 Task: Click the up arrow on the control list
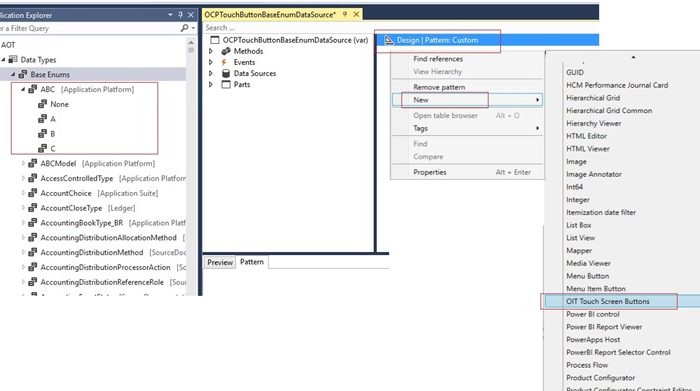[x=633, y=58]
